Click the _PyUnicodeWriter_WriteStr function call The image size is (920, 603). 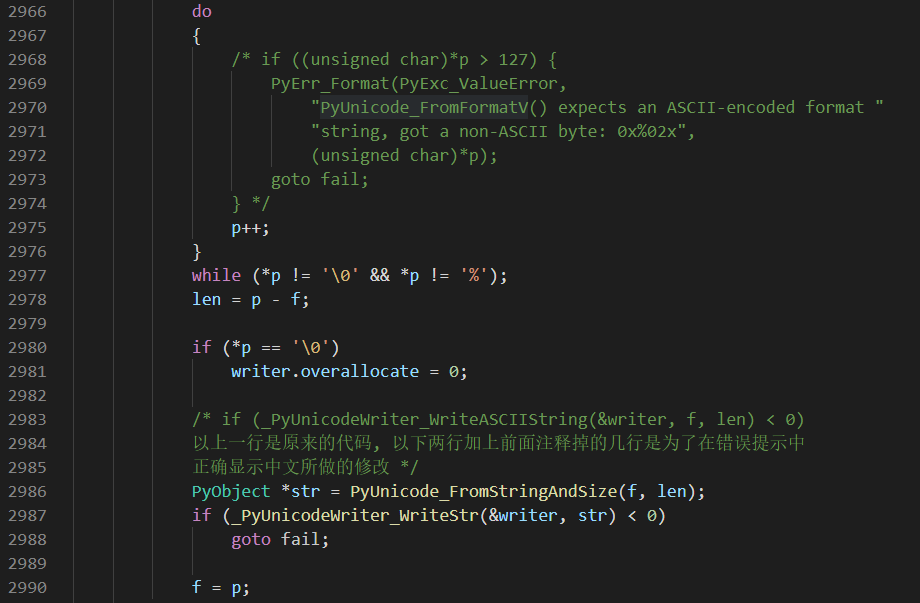360,516
